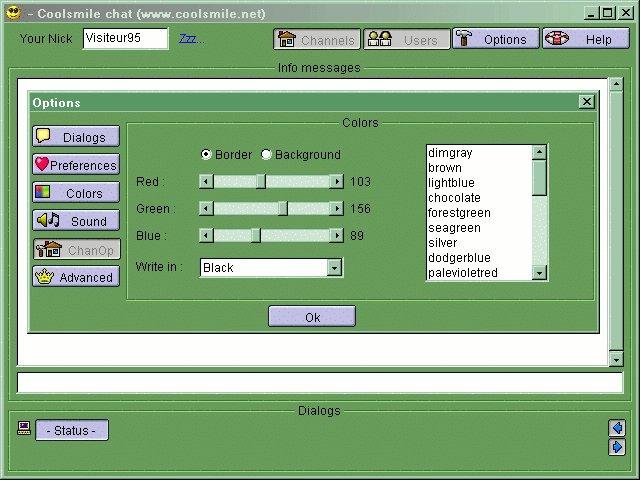Image resolution: width=640 pixels, height=480 pixels.
Task: Close the Options dialog
Action: [587, 102]
